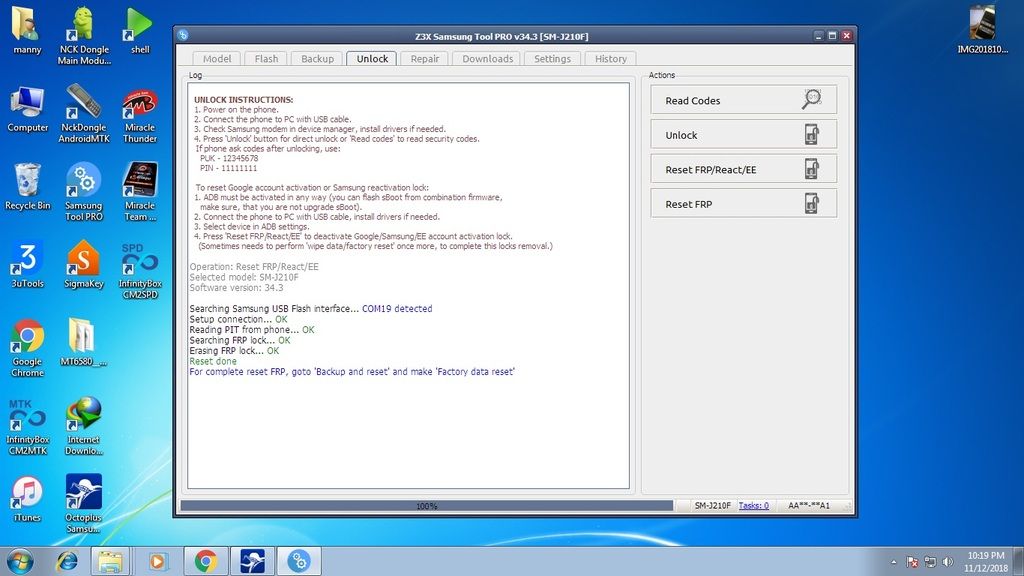Screen dimensions: 1024x576
Task: Click the Z3X title bar app icon
Action: 183,35
